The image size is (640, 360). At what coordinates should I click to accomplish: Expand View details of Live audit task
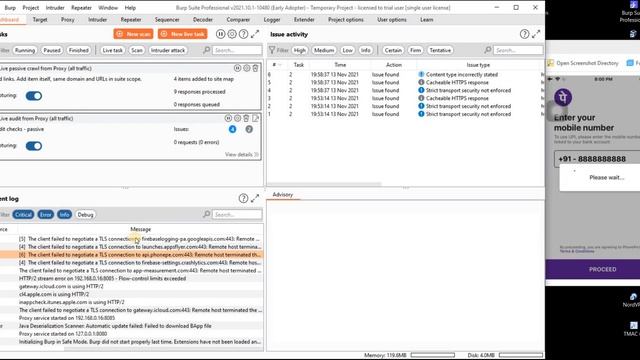[242, 155]
